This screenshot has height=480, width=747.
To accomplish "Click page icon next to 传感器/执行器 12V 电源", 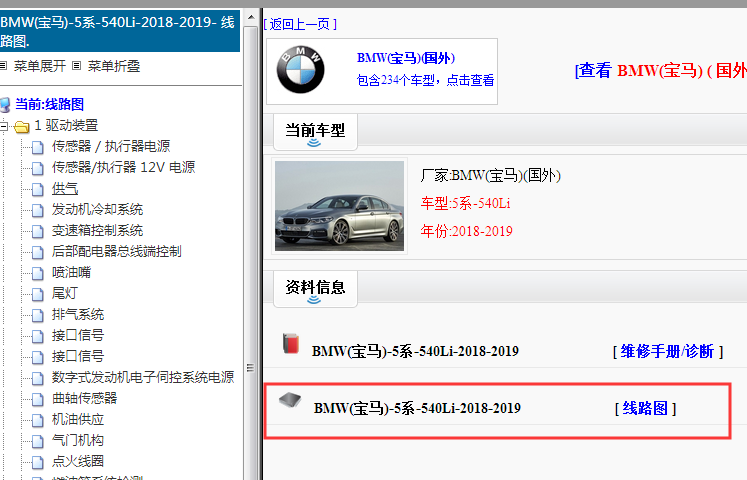I will [38, 168].
